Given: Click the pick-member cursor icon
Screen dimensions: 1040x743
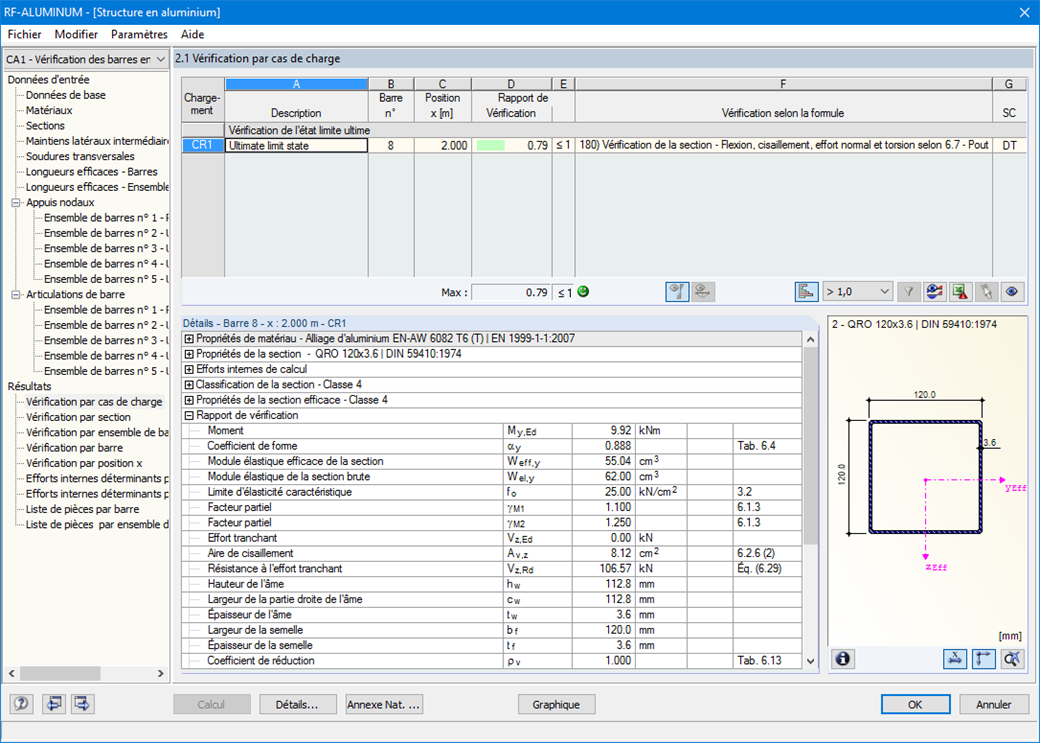Looking at the screenshot, I should tap(986, 292).
